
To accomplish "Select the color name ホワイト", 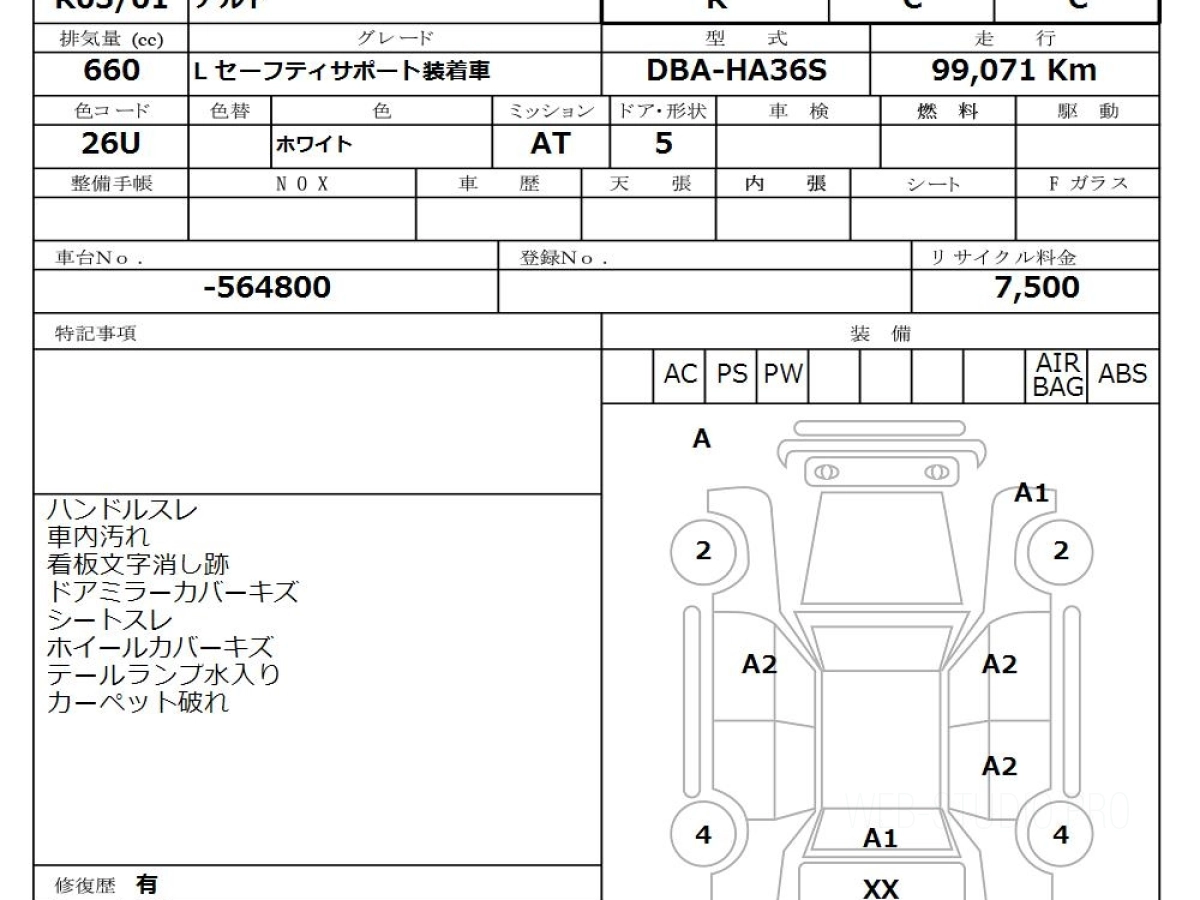I will pos(313,145).
